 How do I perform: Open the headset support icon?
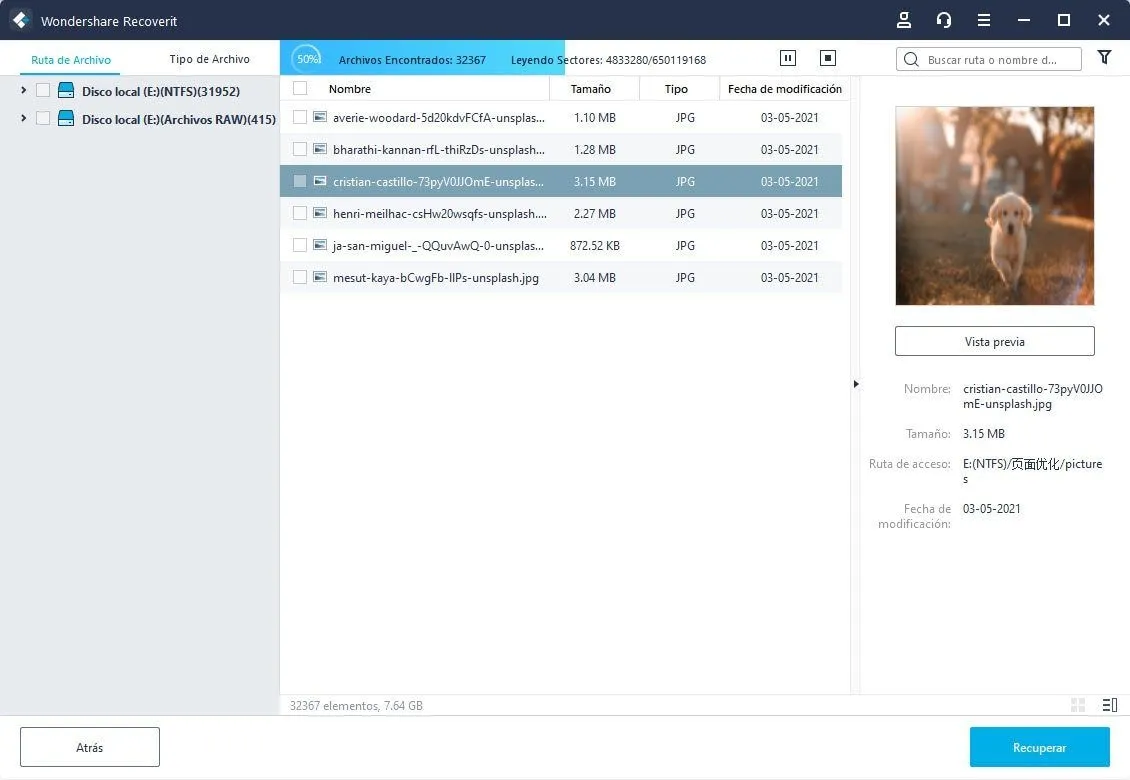click(943, 20)
